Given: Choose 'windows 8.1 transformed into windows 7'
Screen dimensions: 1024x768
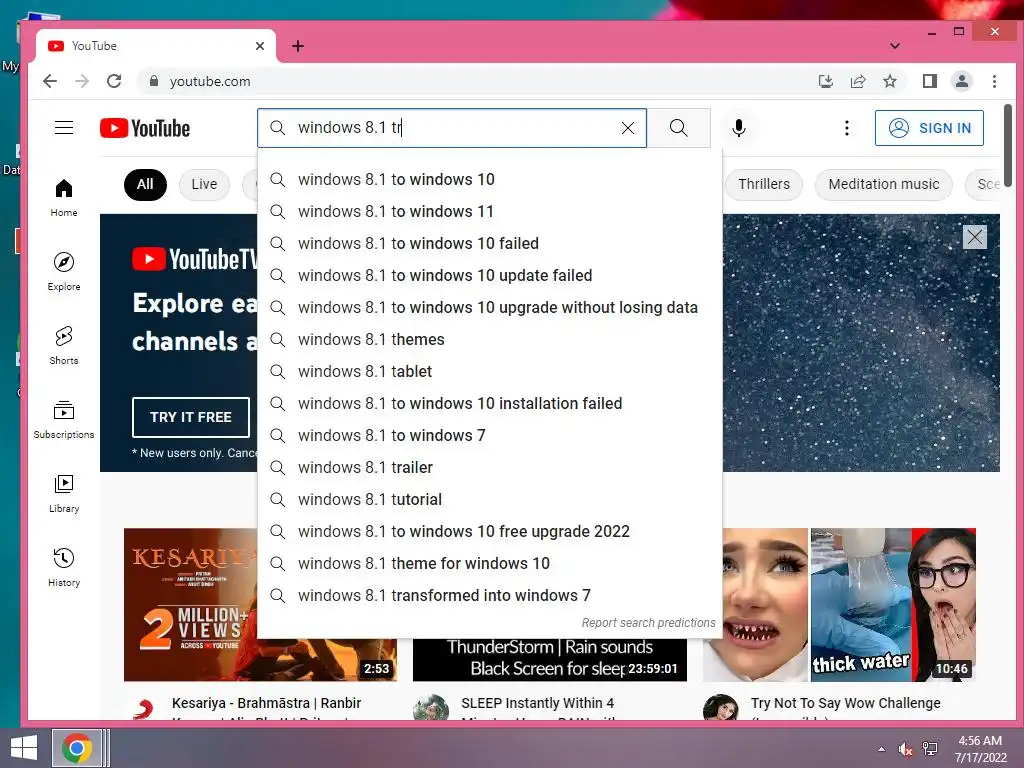Looking at the screenshot, I should (x=490, y=596).
